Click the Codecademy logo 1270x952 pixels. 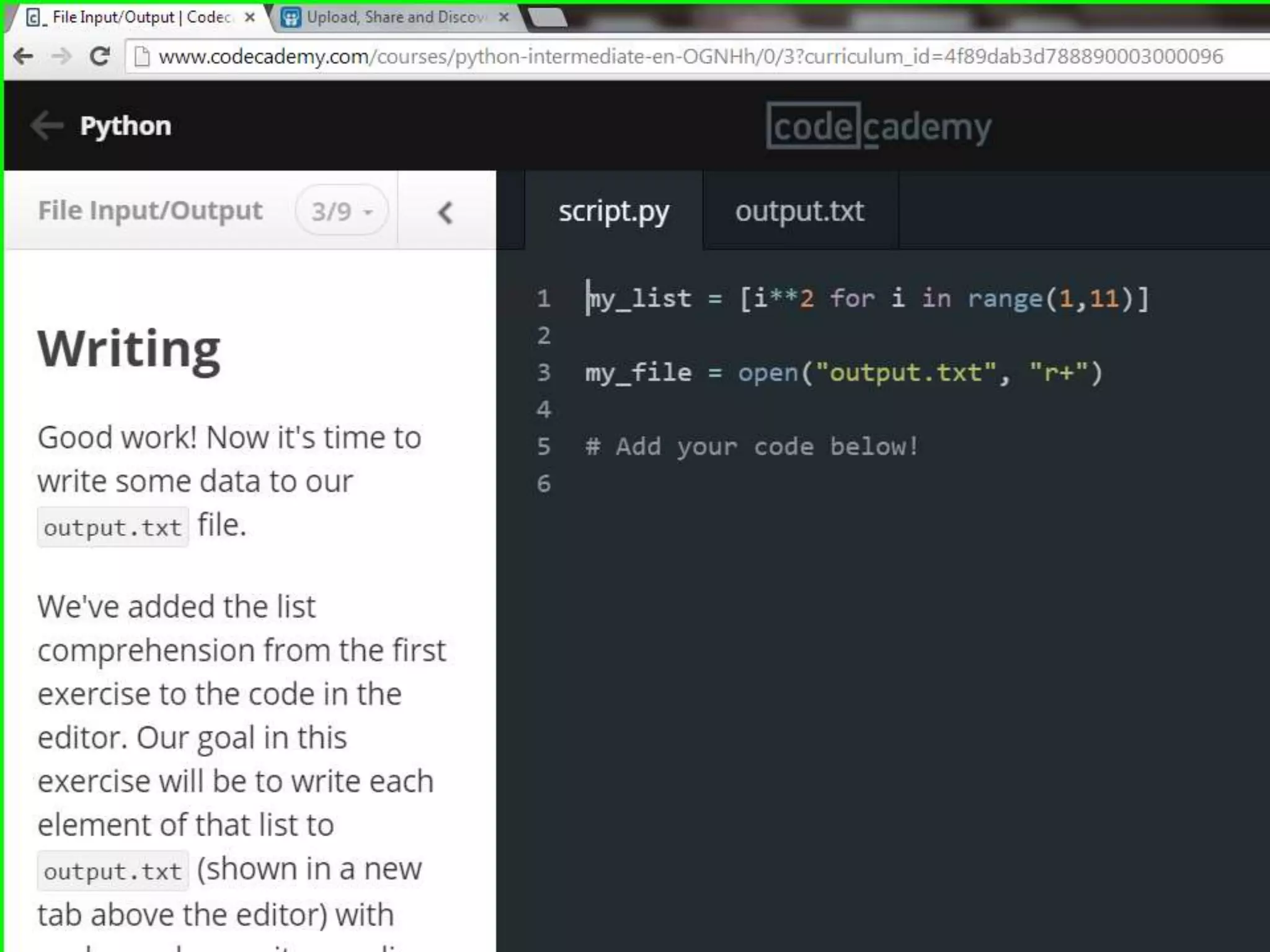[x=879, y=126]
